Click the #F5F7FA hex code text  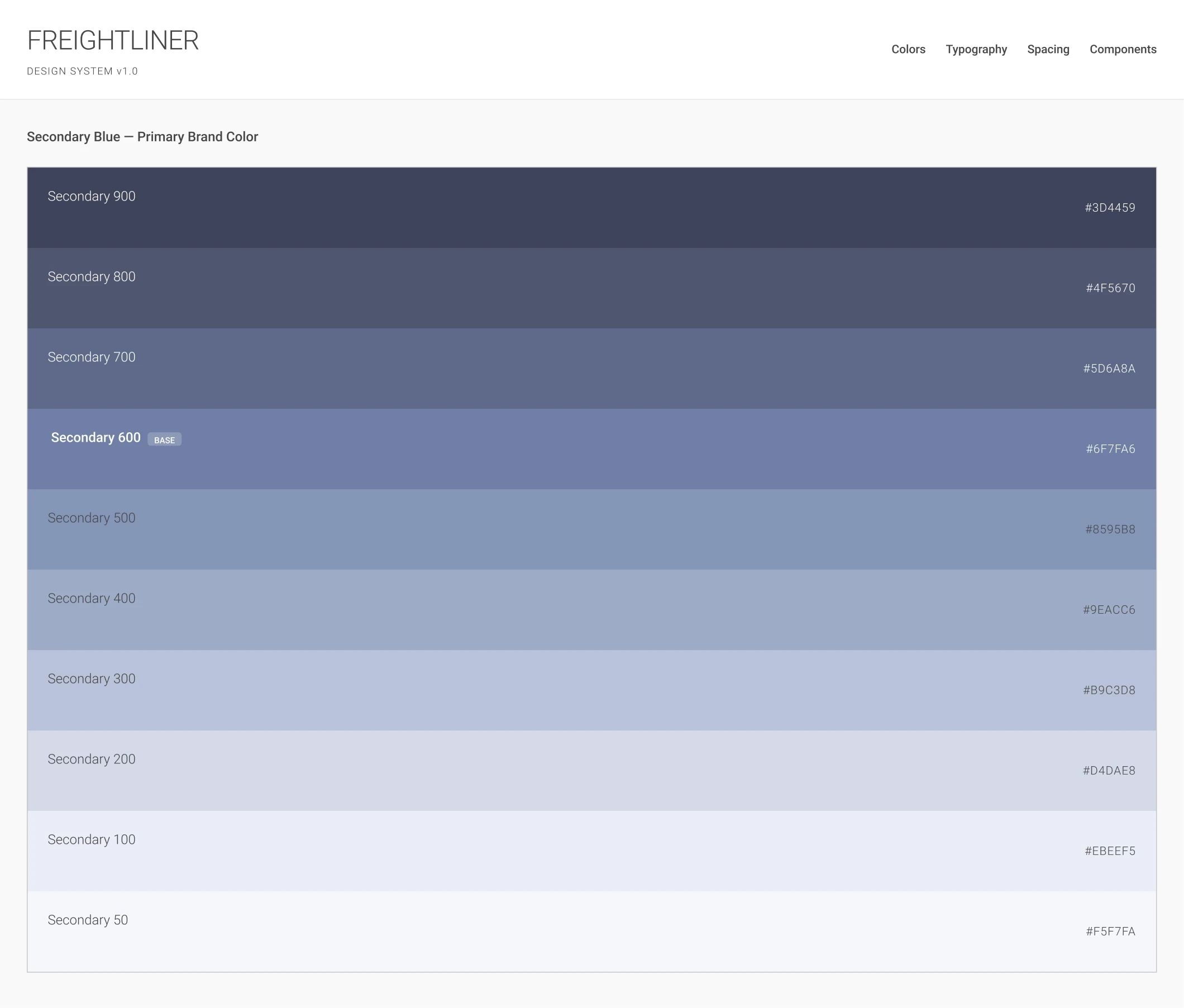point(1110,931)
